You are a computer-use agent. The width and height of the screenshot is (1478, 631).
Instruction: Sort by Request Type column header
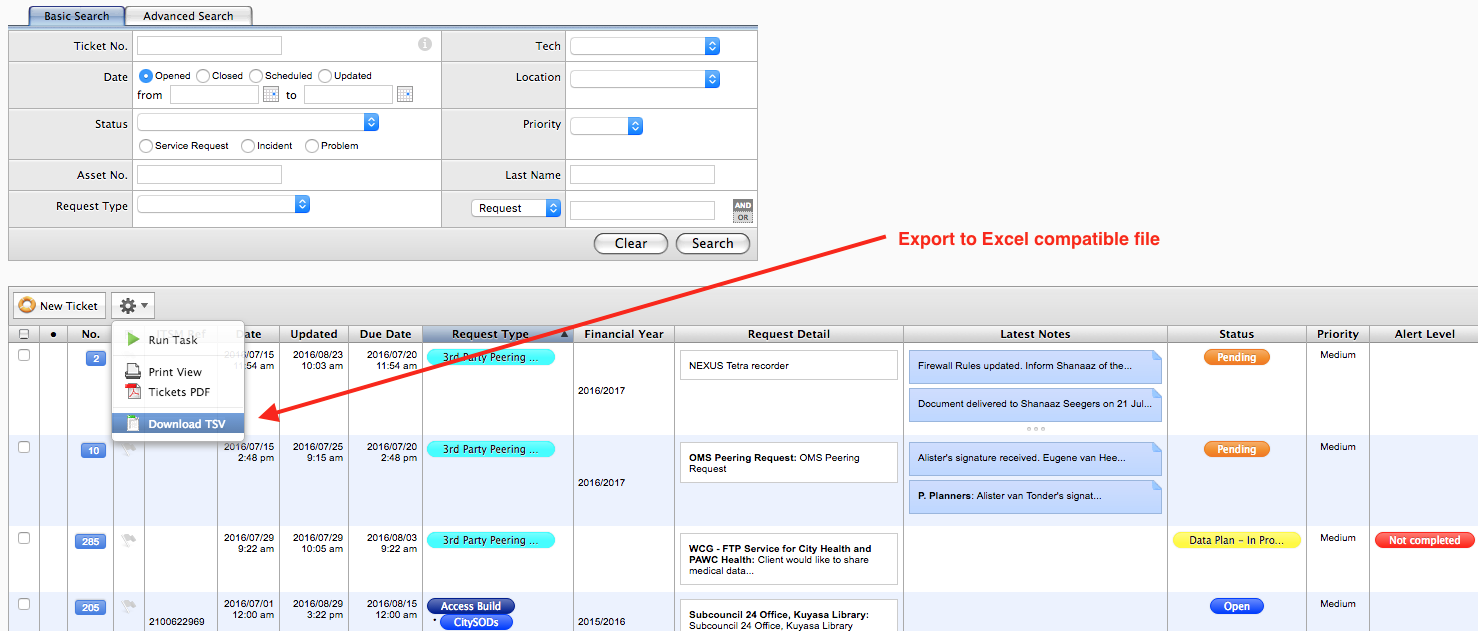tap(497, 334)
